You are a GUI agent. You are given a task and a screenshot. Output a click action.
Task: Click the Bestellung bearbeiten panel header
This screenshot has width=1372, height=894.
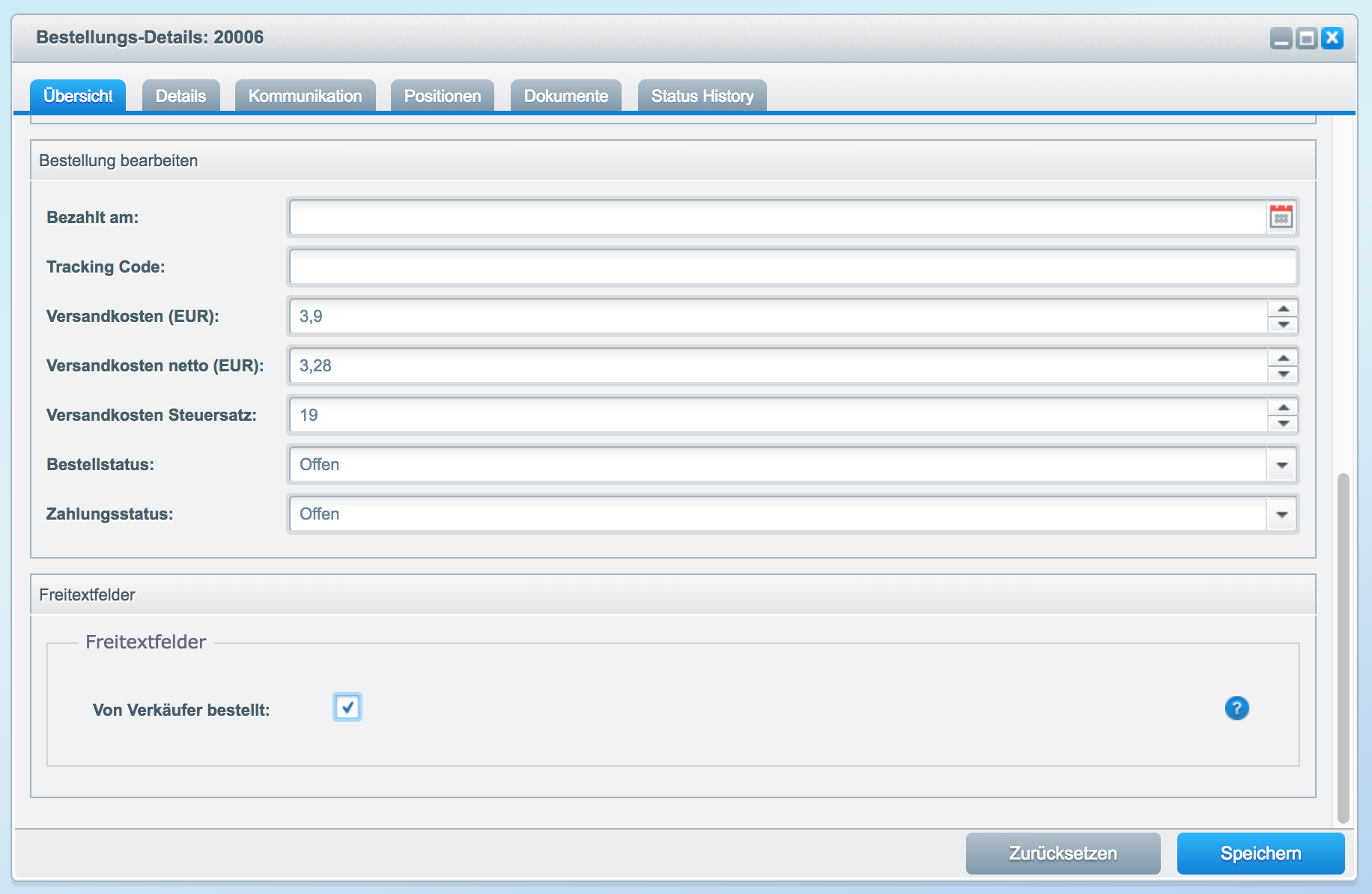point(673,160)
